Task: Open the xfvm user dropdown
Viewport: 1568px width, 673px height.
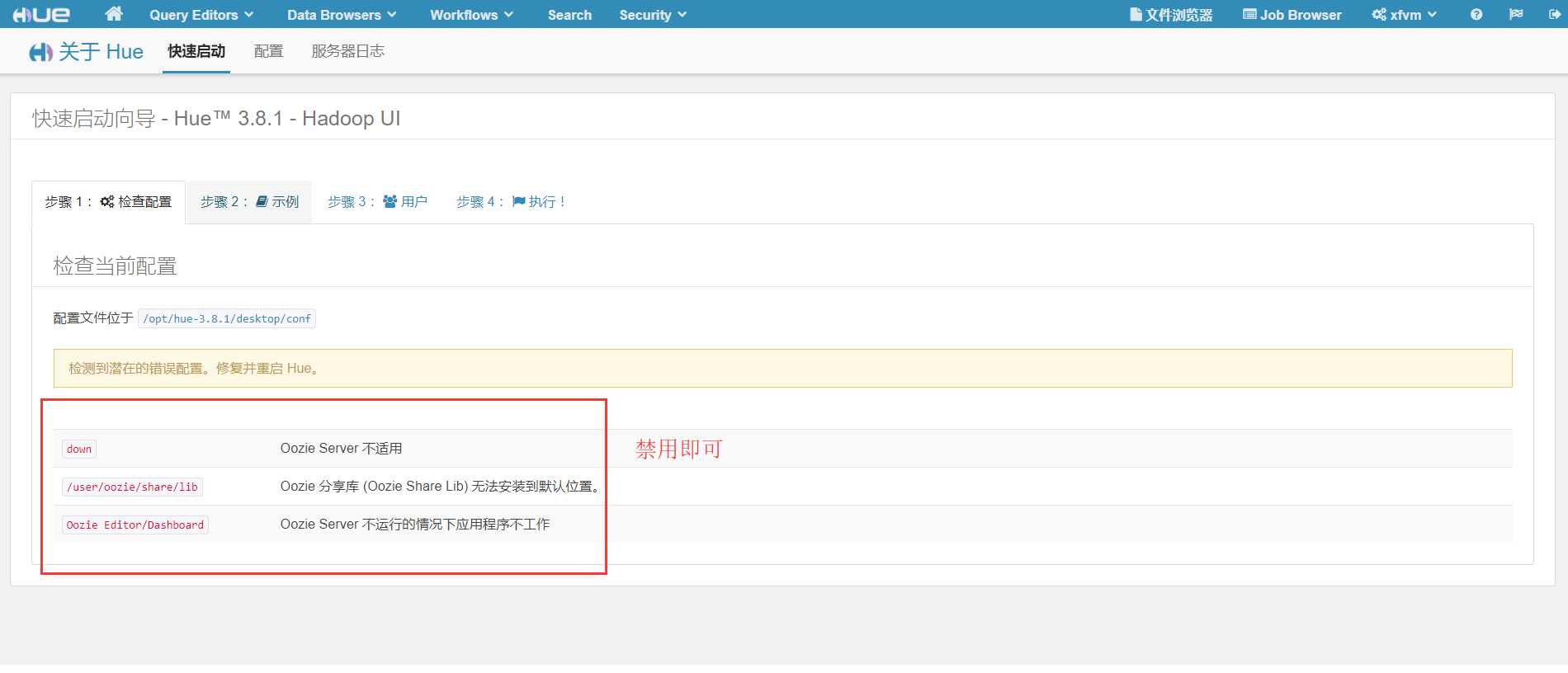Action: [1405, 15]
